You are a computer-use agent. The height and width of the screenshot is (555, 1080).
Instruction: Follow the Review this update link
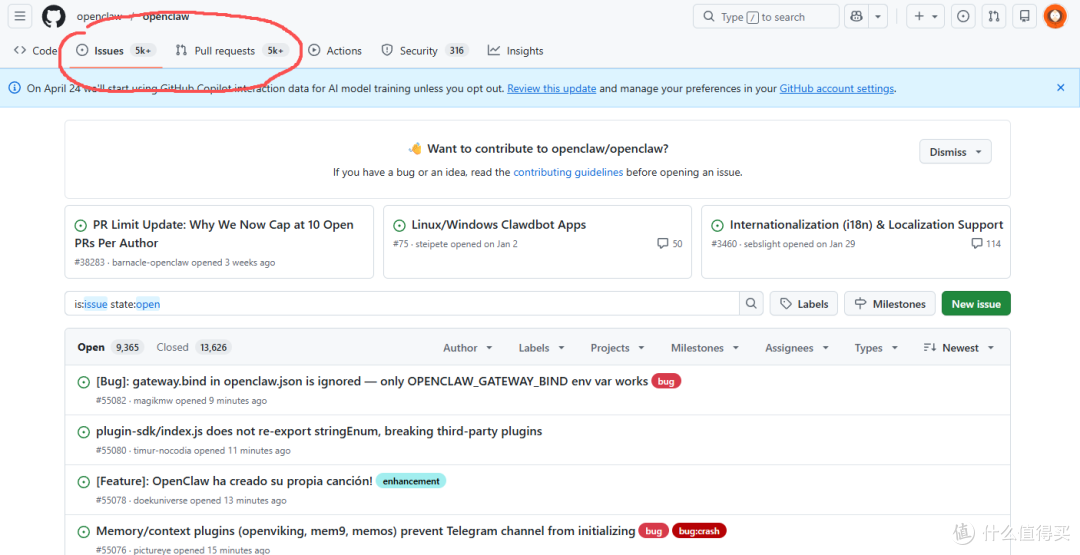pos(552,88)
